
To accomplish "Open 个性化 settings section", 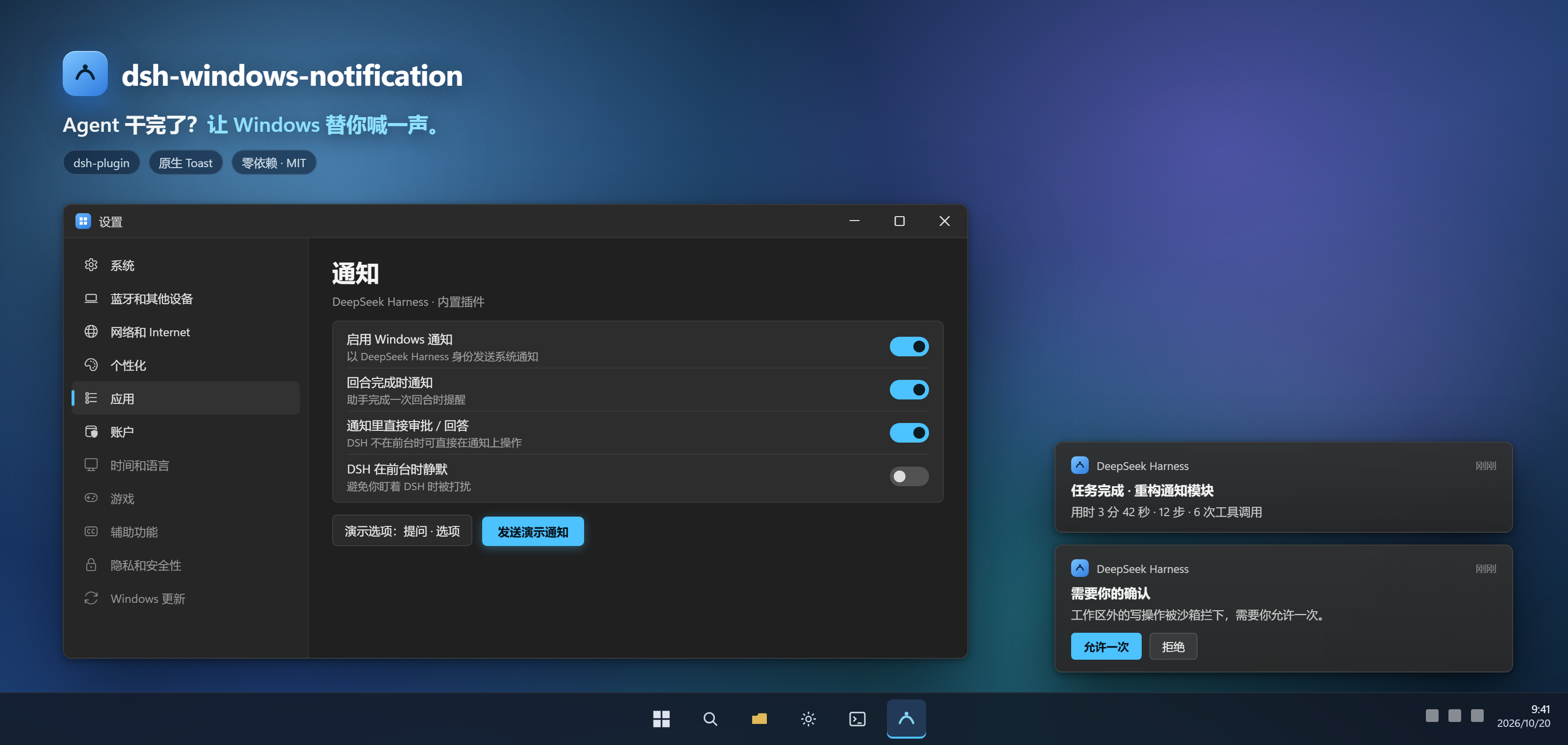I will 186,365.
